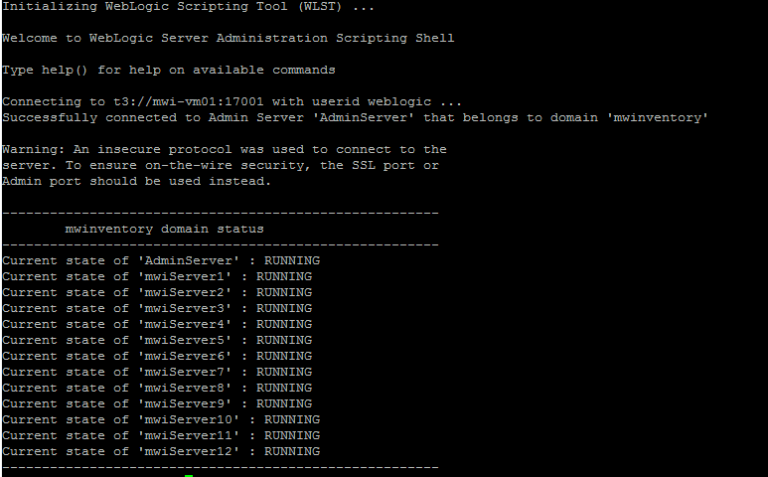768x477 pixels.
Task: Click the mwiServer12 state line
Action: [161, 452]
